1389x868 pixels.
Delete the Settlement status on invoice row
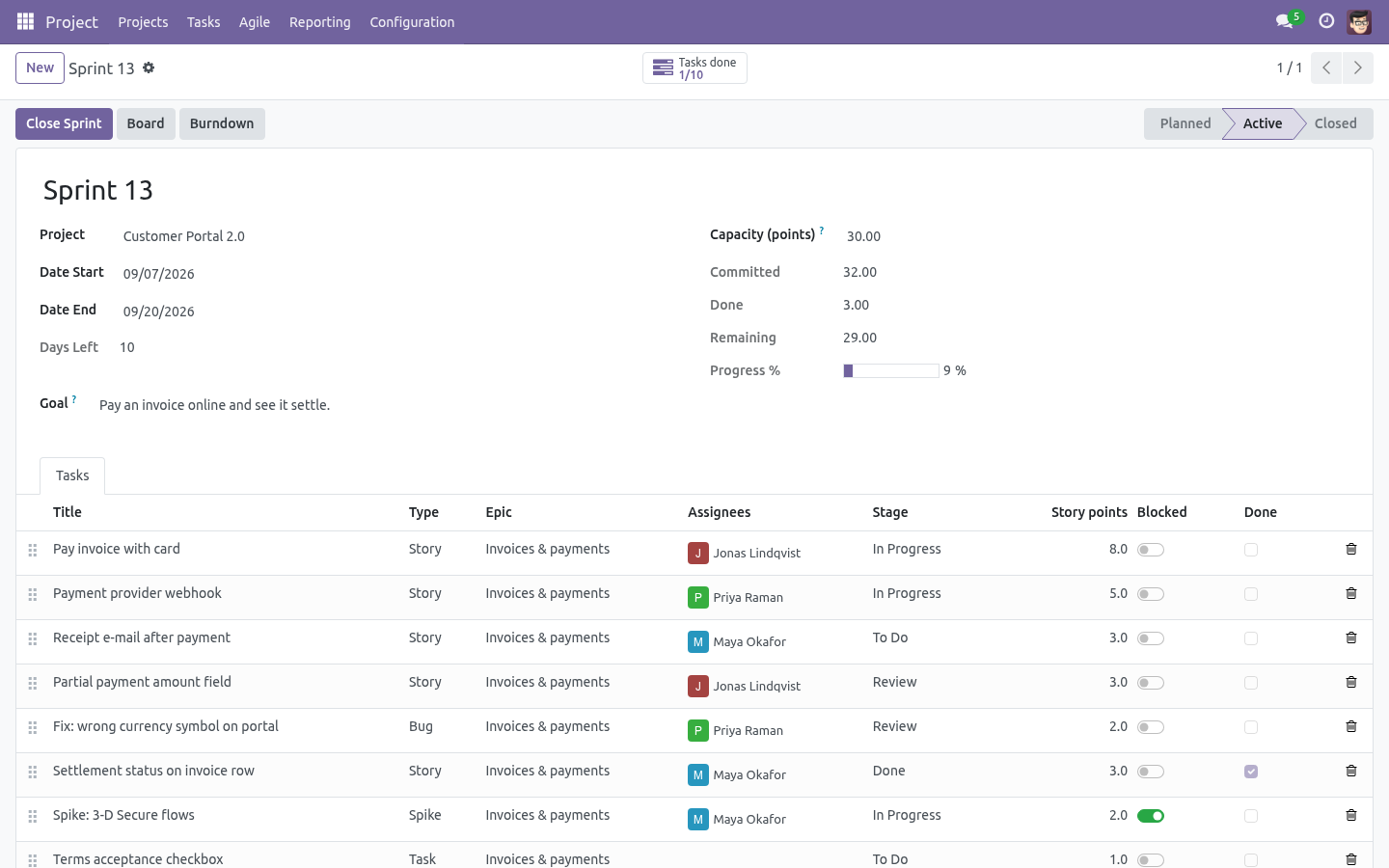(1351, 771)
